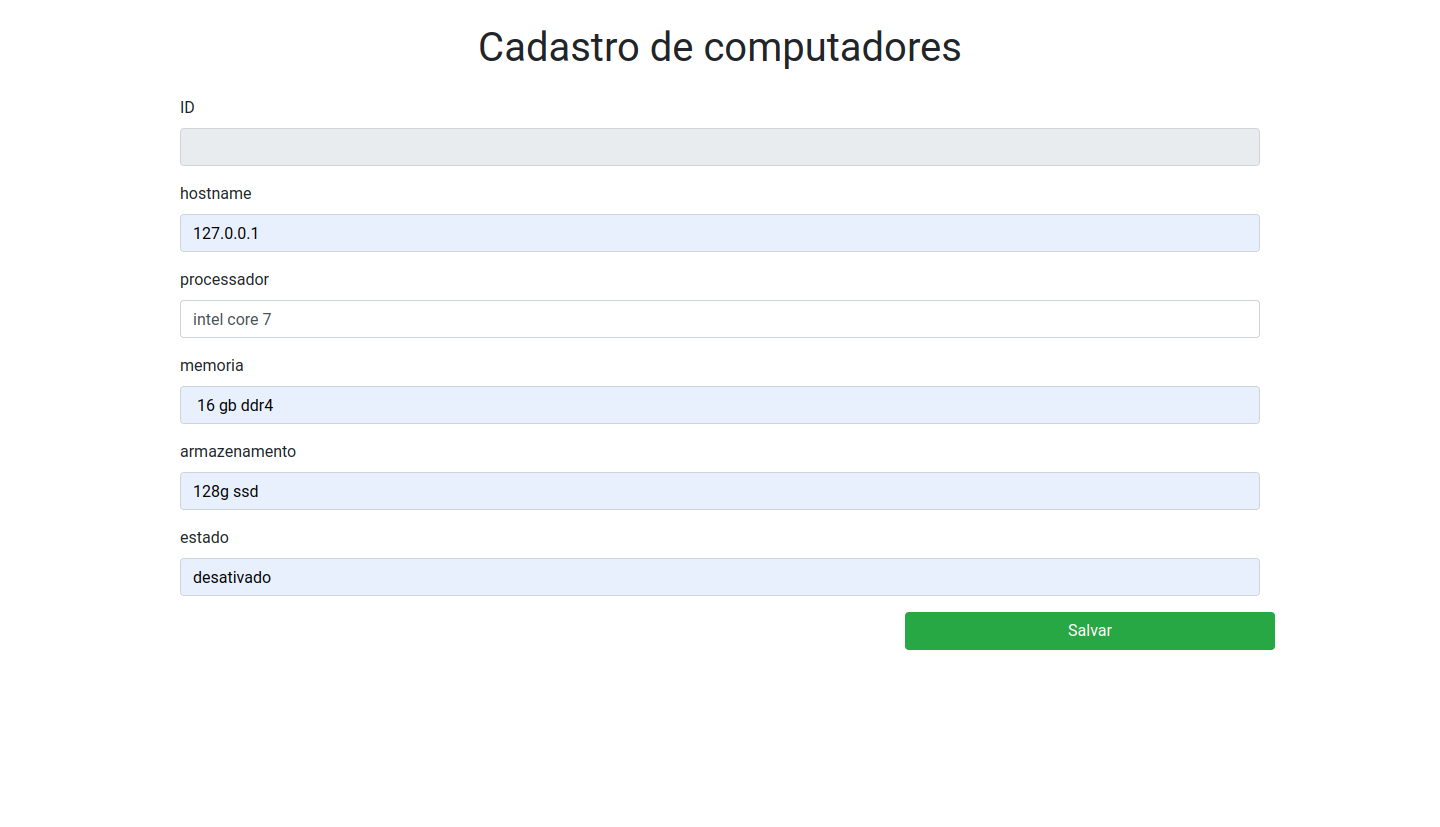Click the memoria label text

[212, 365]
